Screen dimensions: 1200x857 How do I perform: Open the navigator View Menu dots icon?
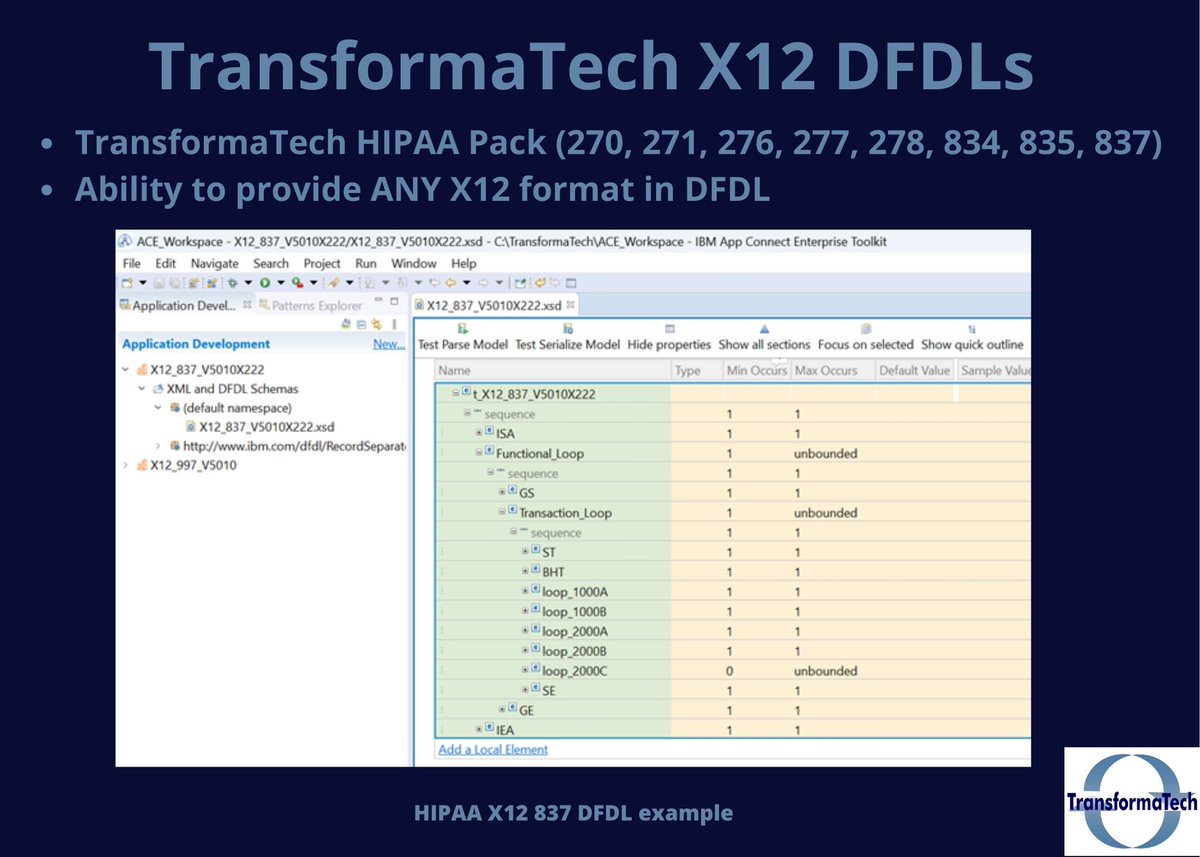coord(397,324)
